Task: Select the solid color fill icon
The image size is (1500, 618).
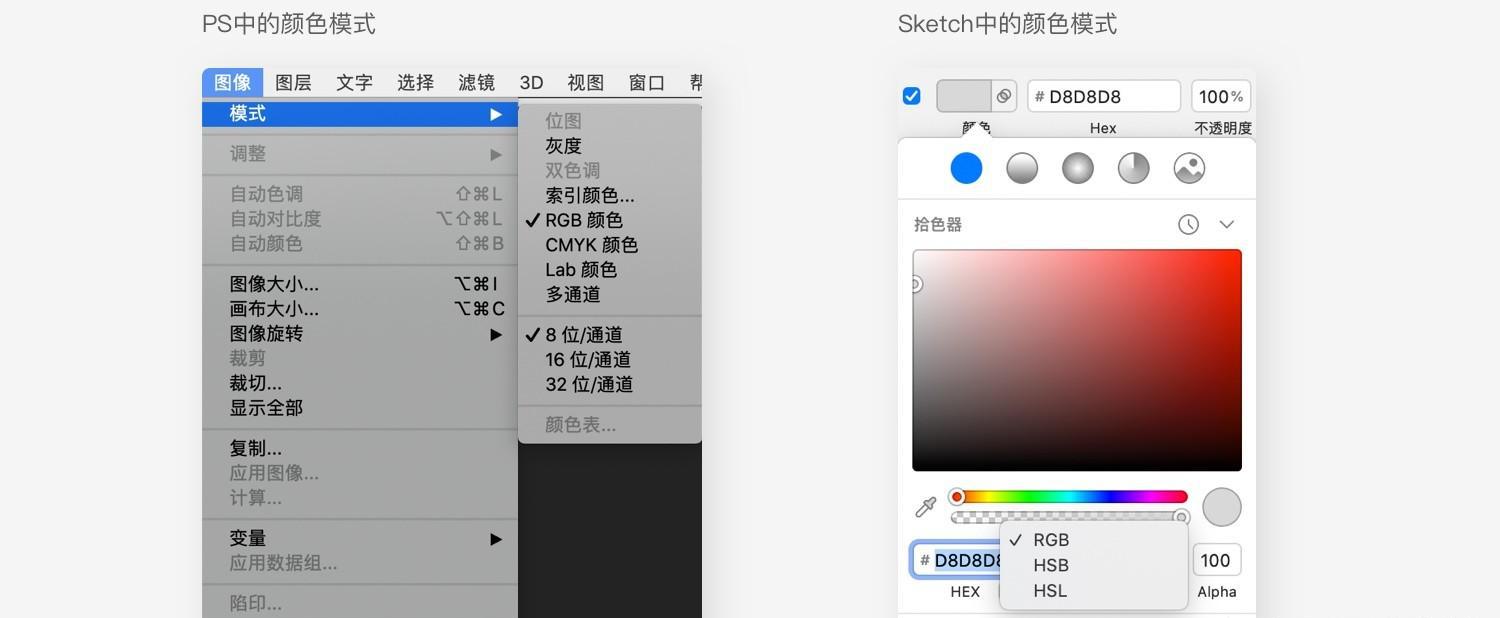Action: (x=966, y=168)
